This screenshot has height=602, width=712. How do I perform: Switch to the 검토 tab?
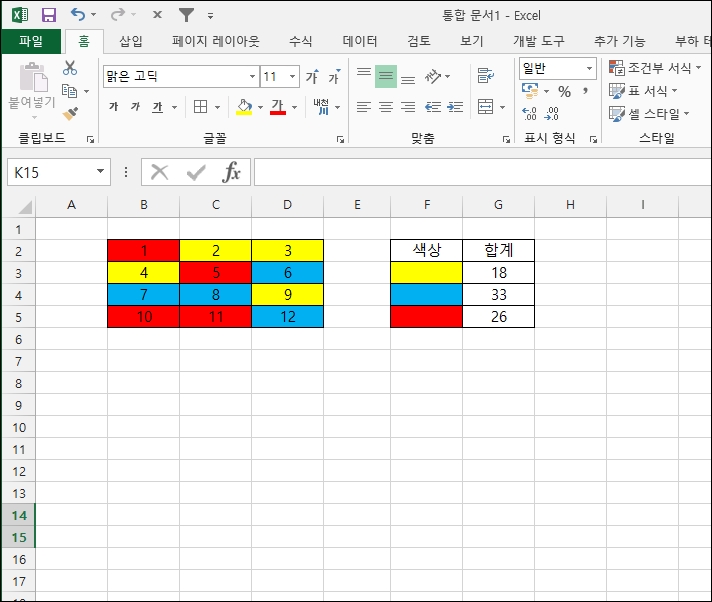[419, 41]
